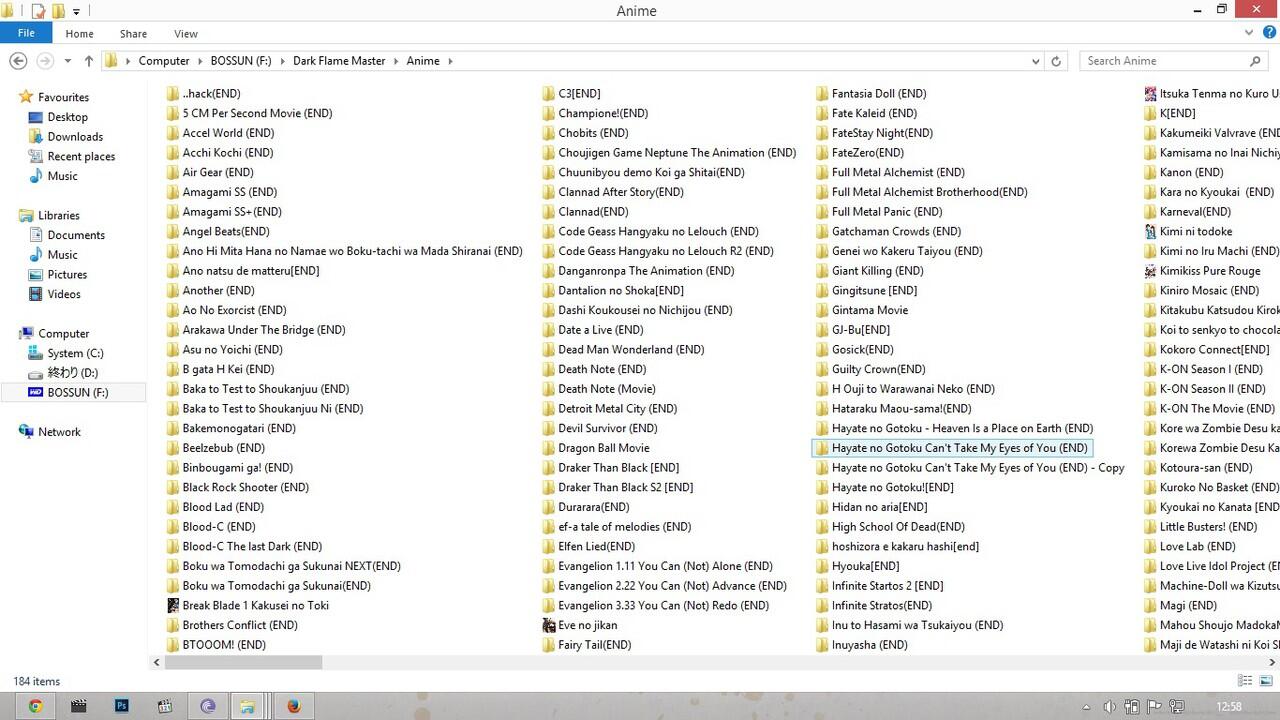Viewport: 1280px width, 720px height.
Task: Select Kimikiss Pure Rouge file icon
Action: click(x=1150, y=271)
